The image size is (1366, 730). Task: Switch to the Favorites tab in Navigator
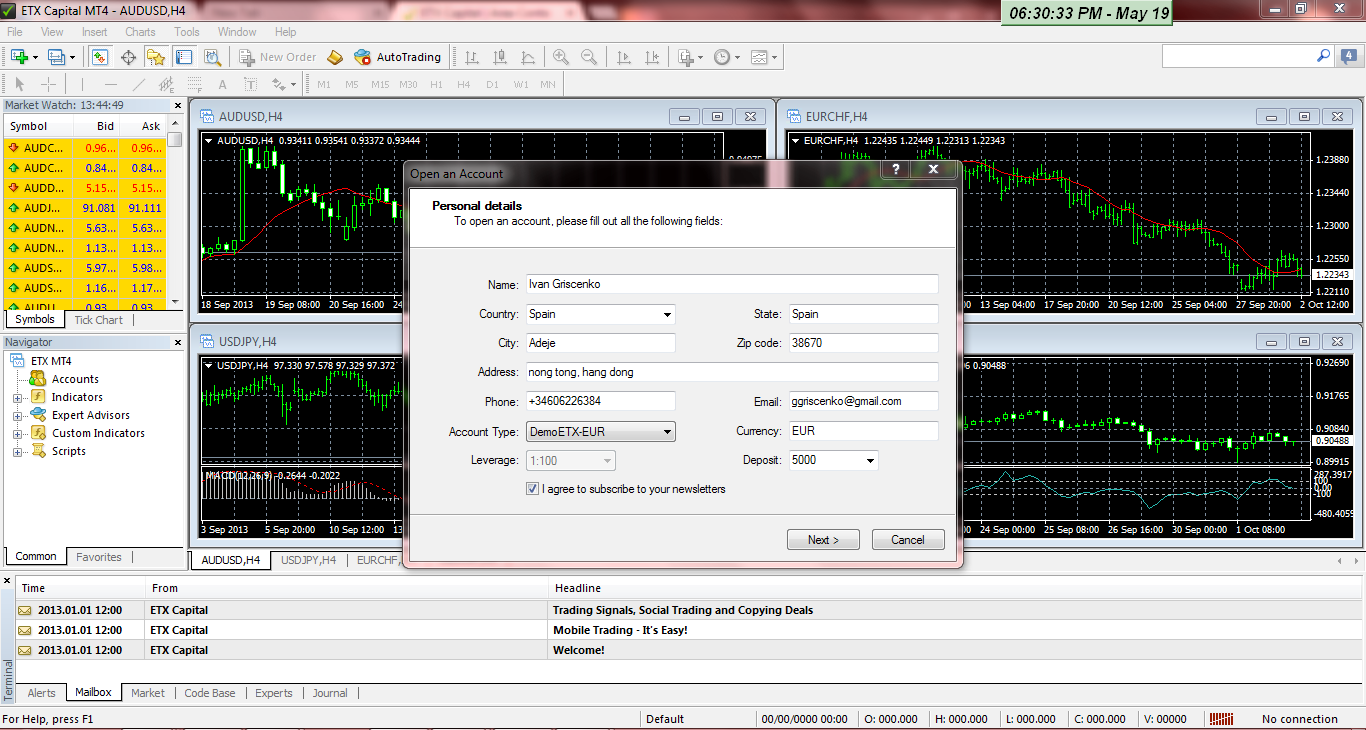99,557
